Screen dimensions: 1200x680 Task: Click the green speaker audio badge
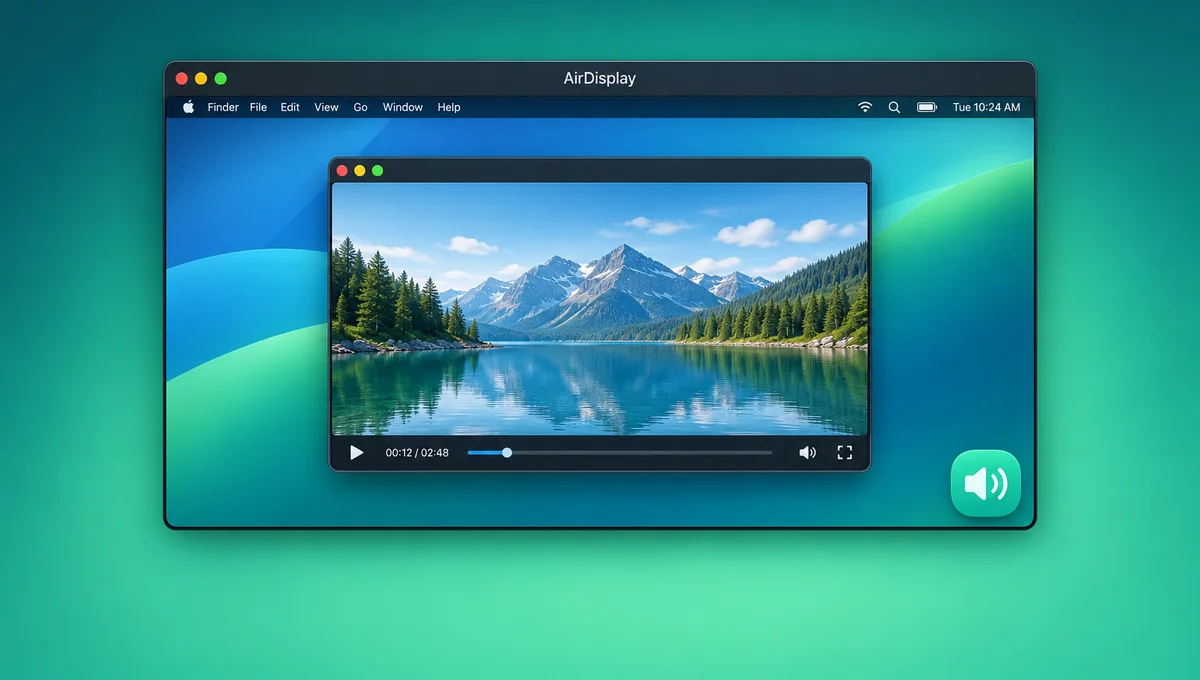point(985,483)
